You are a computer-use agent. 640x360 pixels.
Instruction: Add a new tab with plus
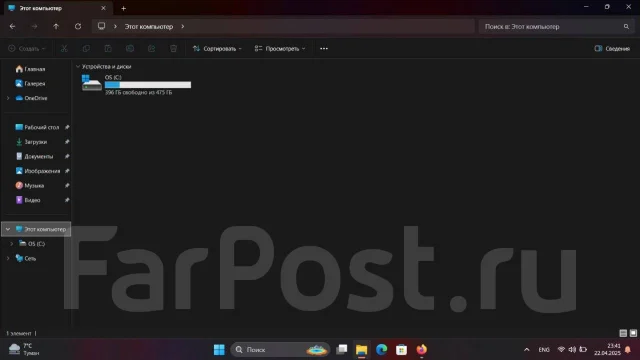123,8
